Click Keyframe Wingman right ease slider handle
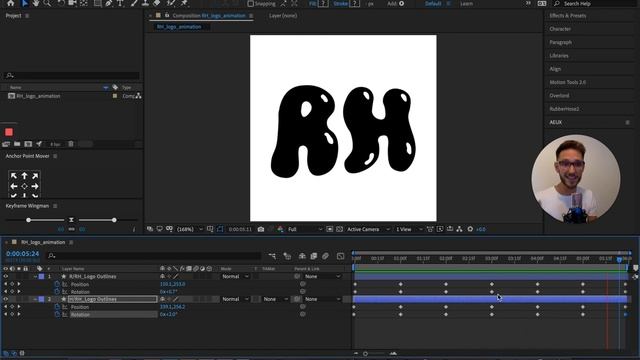 tap(114, 220)
